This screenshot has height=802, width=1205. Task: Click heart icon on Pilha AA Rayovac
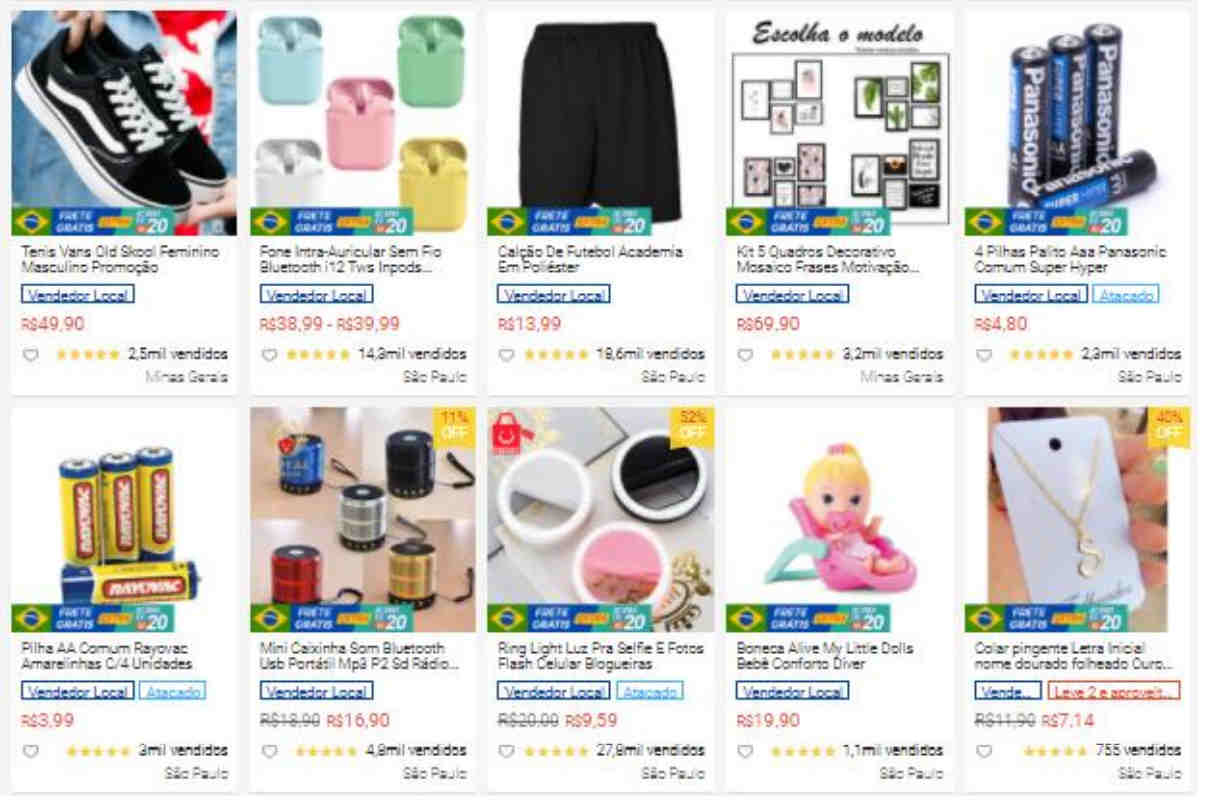click(30, 750)
